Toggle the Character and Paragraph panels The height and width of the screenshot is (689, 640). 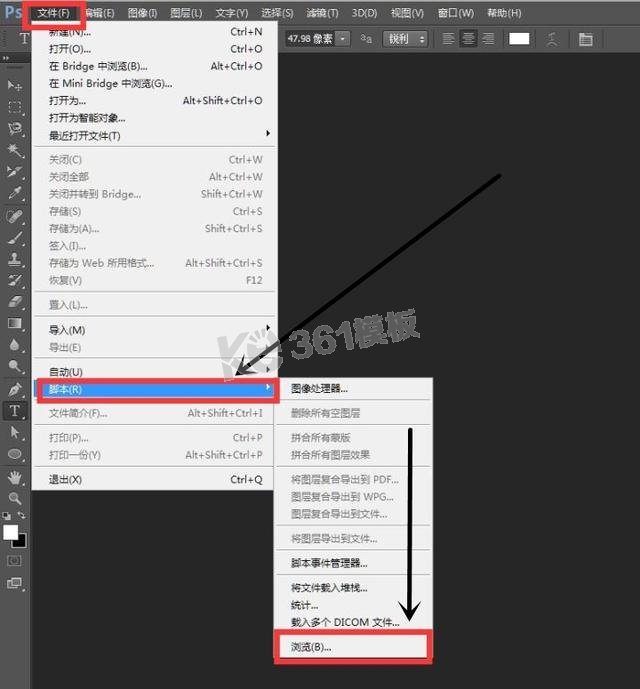(x=585, y=39)
